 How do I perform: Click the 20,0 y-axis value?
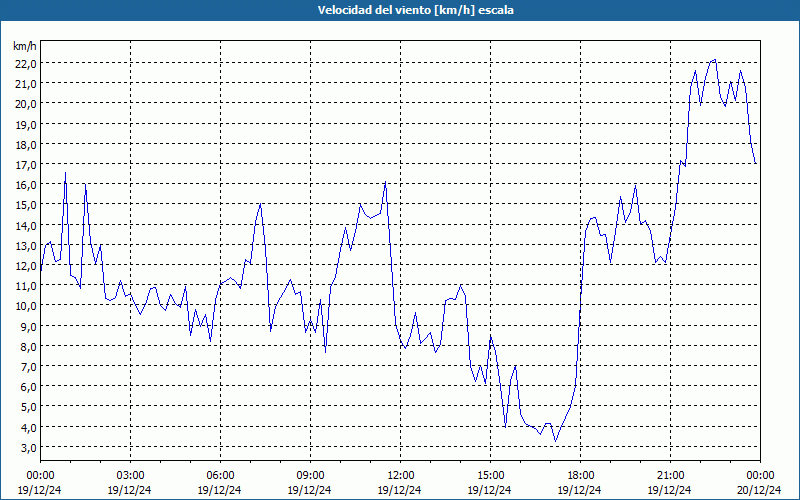[x=26, y=104]
